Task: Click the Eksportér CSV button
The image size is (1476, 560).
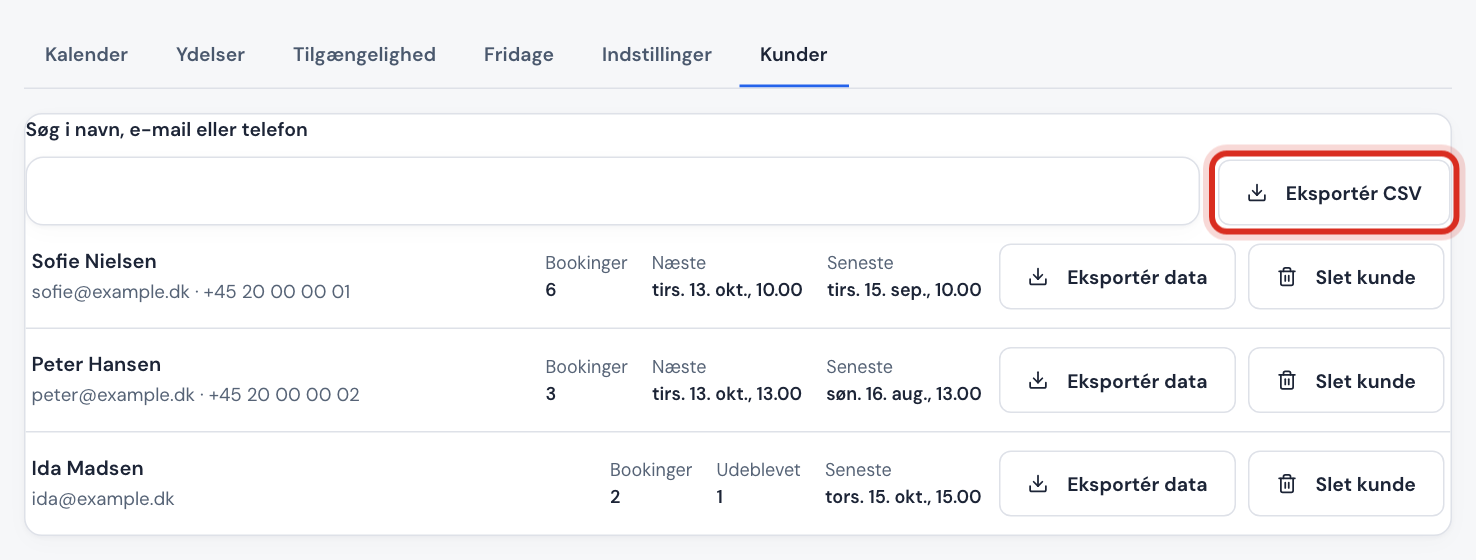Action: [1334, 193]
